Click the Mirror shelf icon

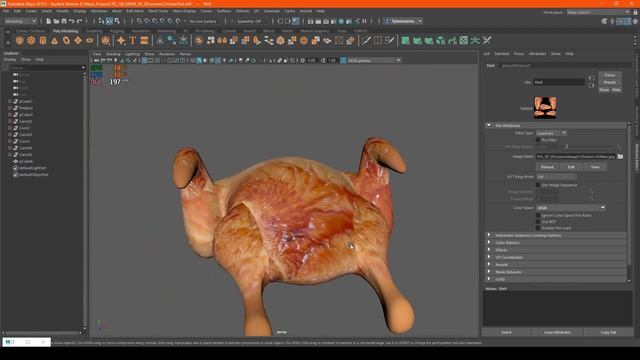coord(222,40)
